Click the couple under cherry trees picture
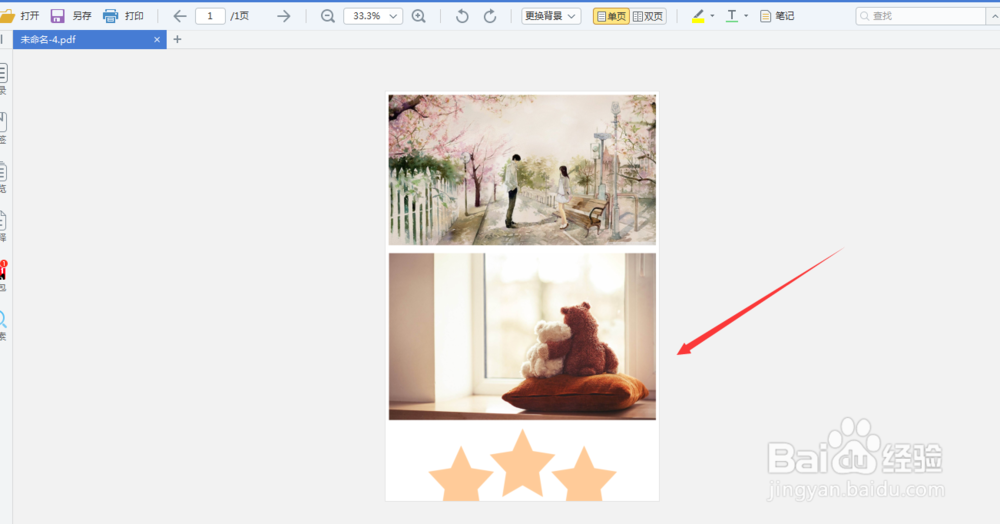Image resolution: width=1000 pixels, height=524 pixels. coord(522,170)
